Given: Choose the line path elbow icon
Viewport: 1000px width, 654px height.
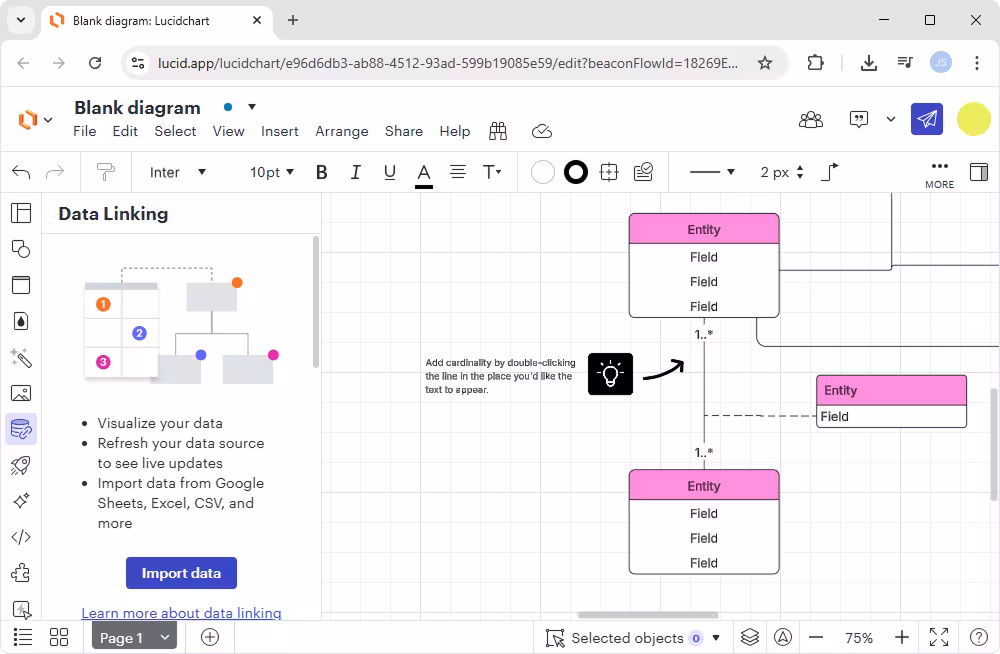Looking at the screenshot, I should click(x=829, y=172).
